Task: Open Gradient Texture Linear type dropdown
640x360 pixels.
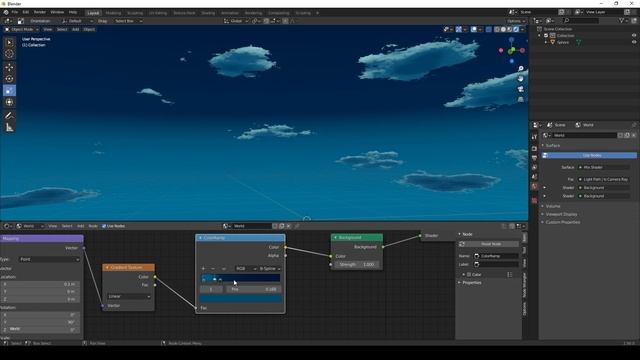Action: [x=129, y=296]
